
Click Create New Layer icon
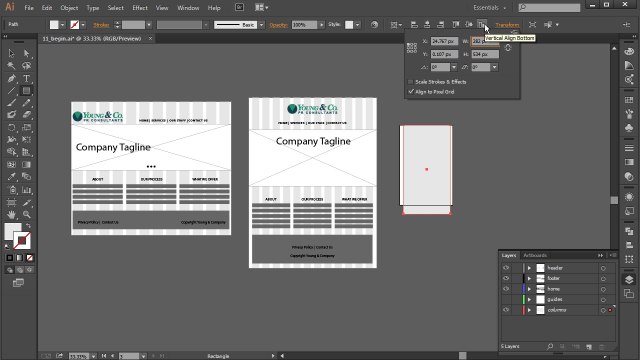click(x=589, y=347)
